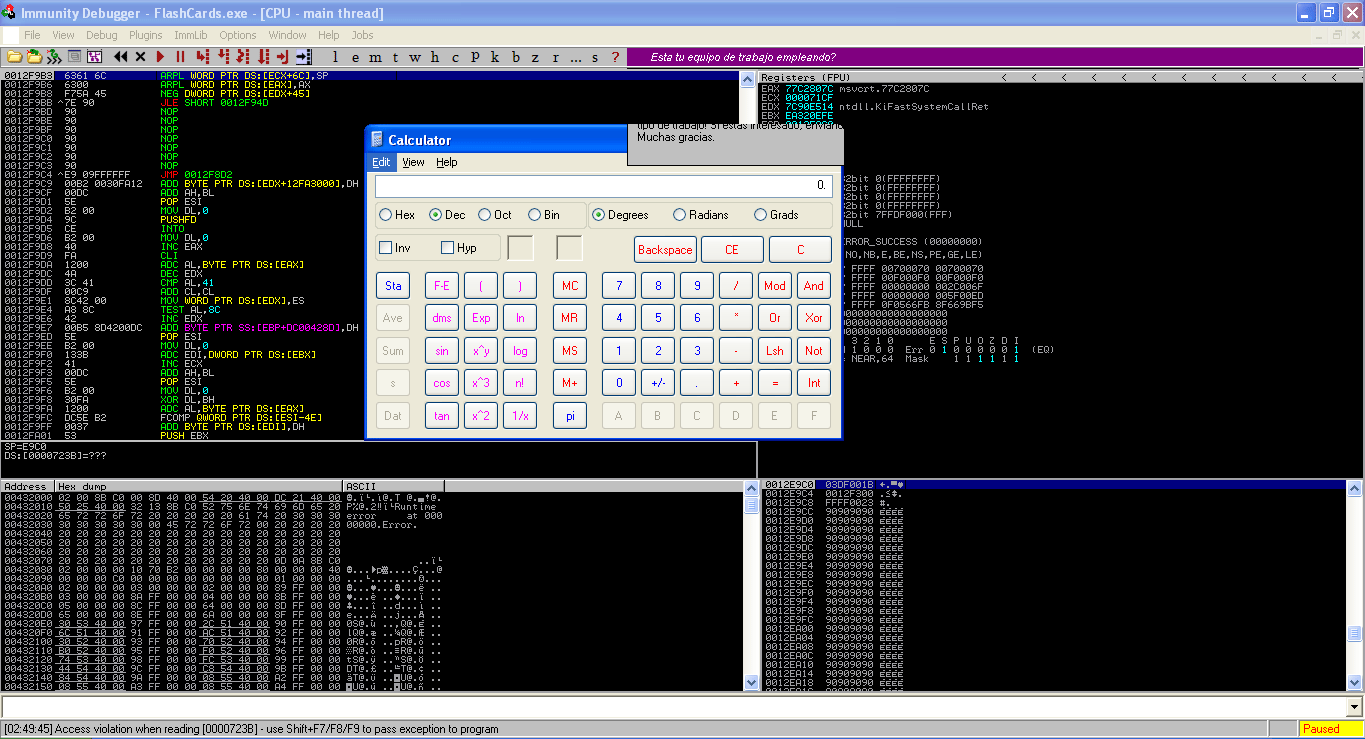
Task: Click the Restart program rewind icon
Action: click(x=121, y=56)
